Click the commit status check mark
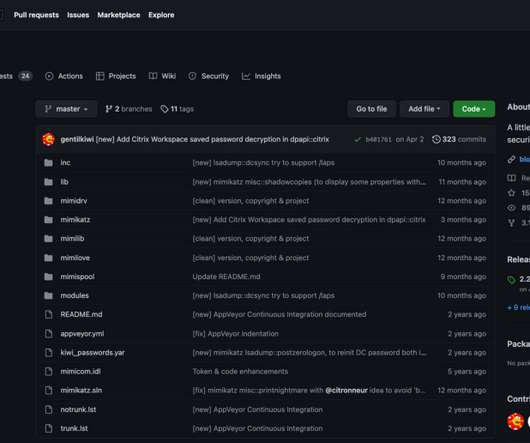This screenshot has width=530, height=443. [357, 139]
